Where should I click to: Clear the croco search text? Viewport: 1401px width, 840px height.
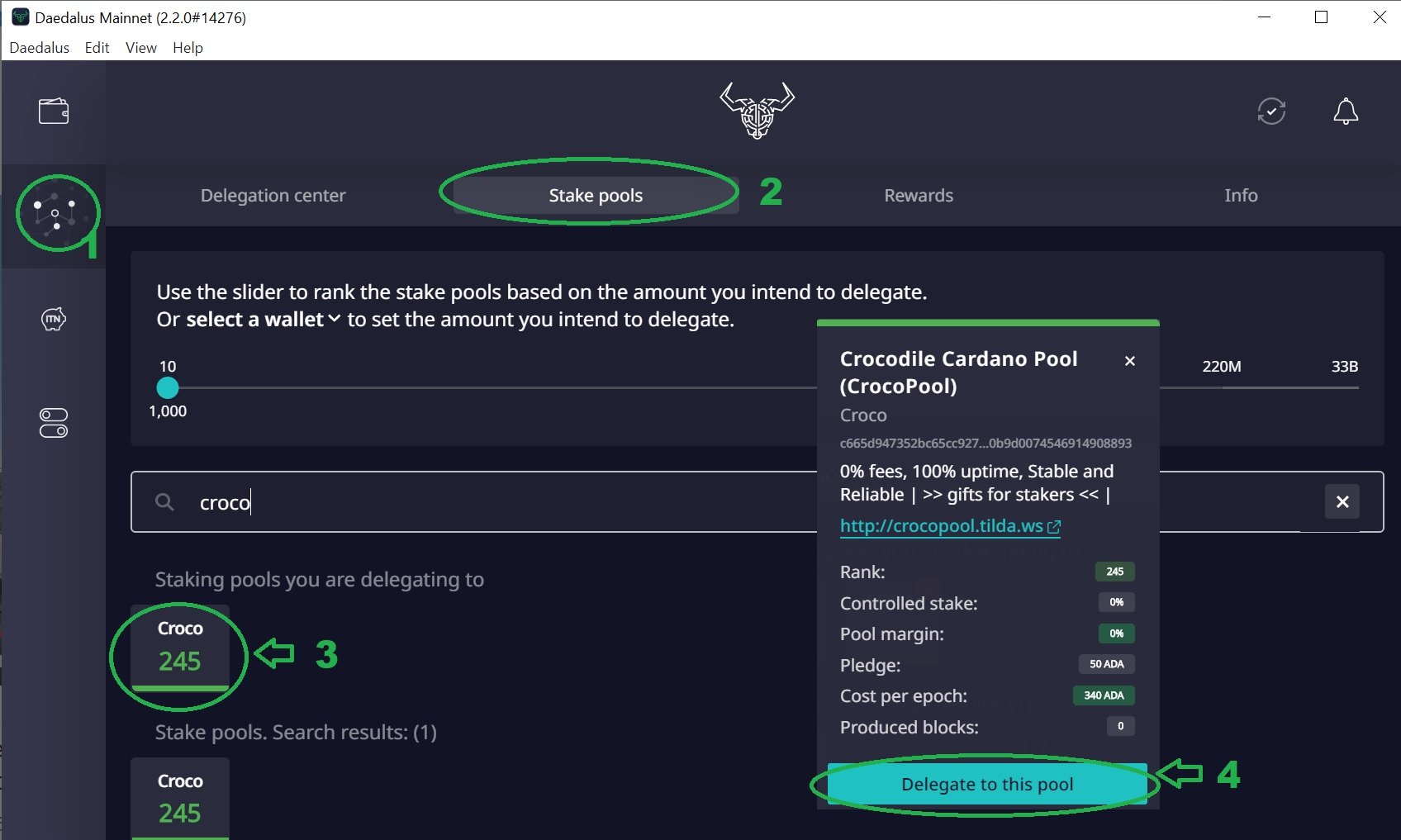[x=1342, y=501]
